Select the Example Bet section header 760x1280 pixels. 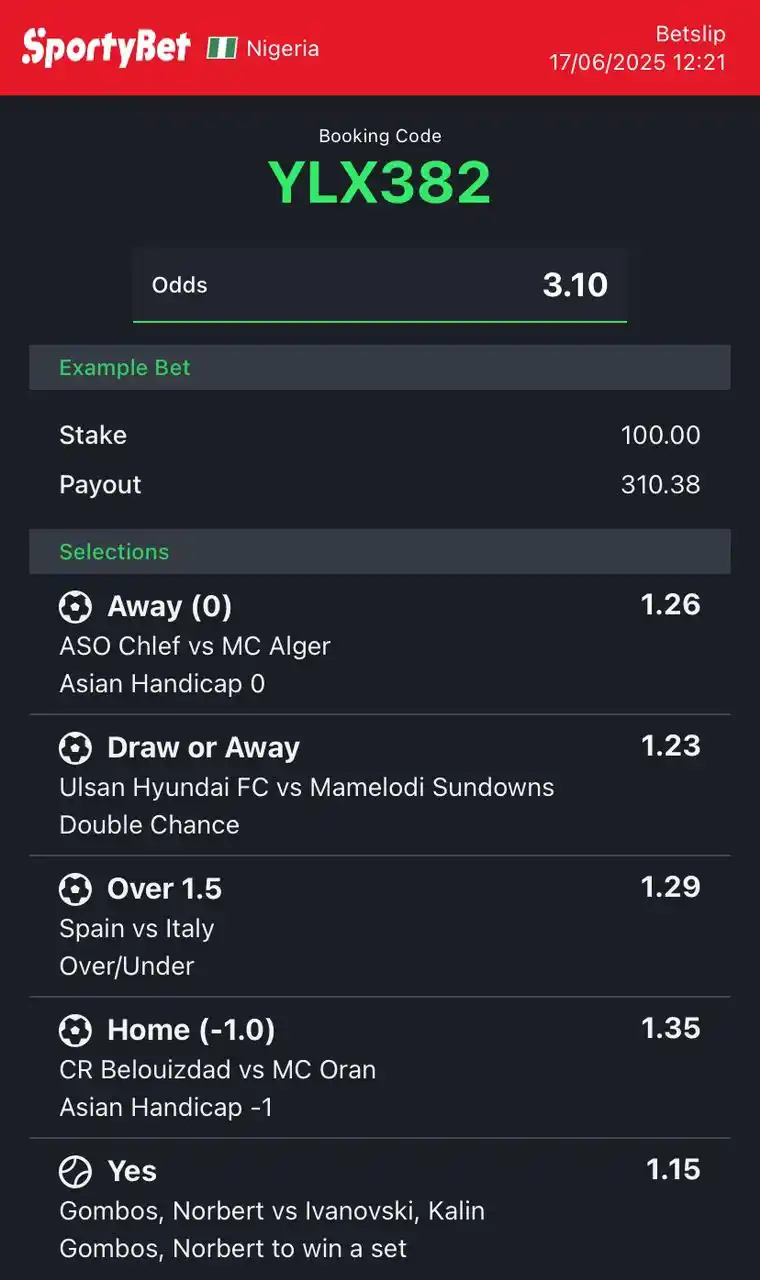[x=124, y=367]
